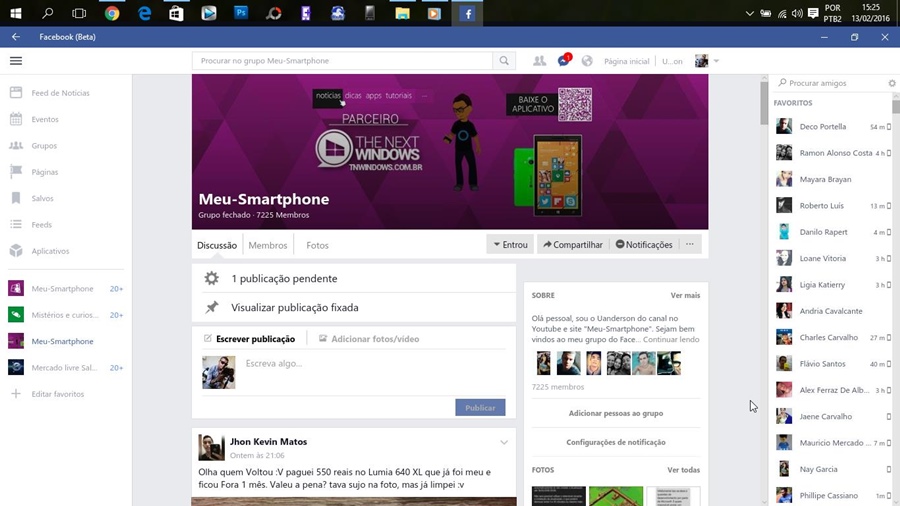Click the Publicar button
Screen dimensions: 900x506
pyautogui.click(x=480, y=407)
